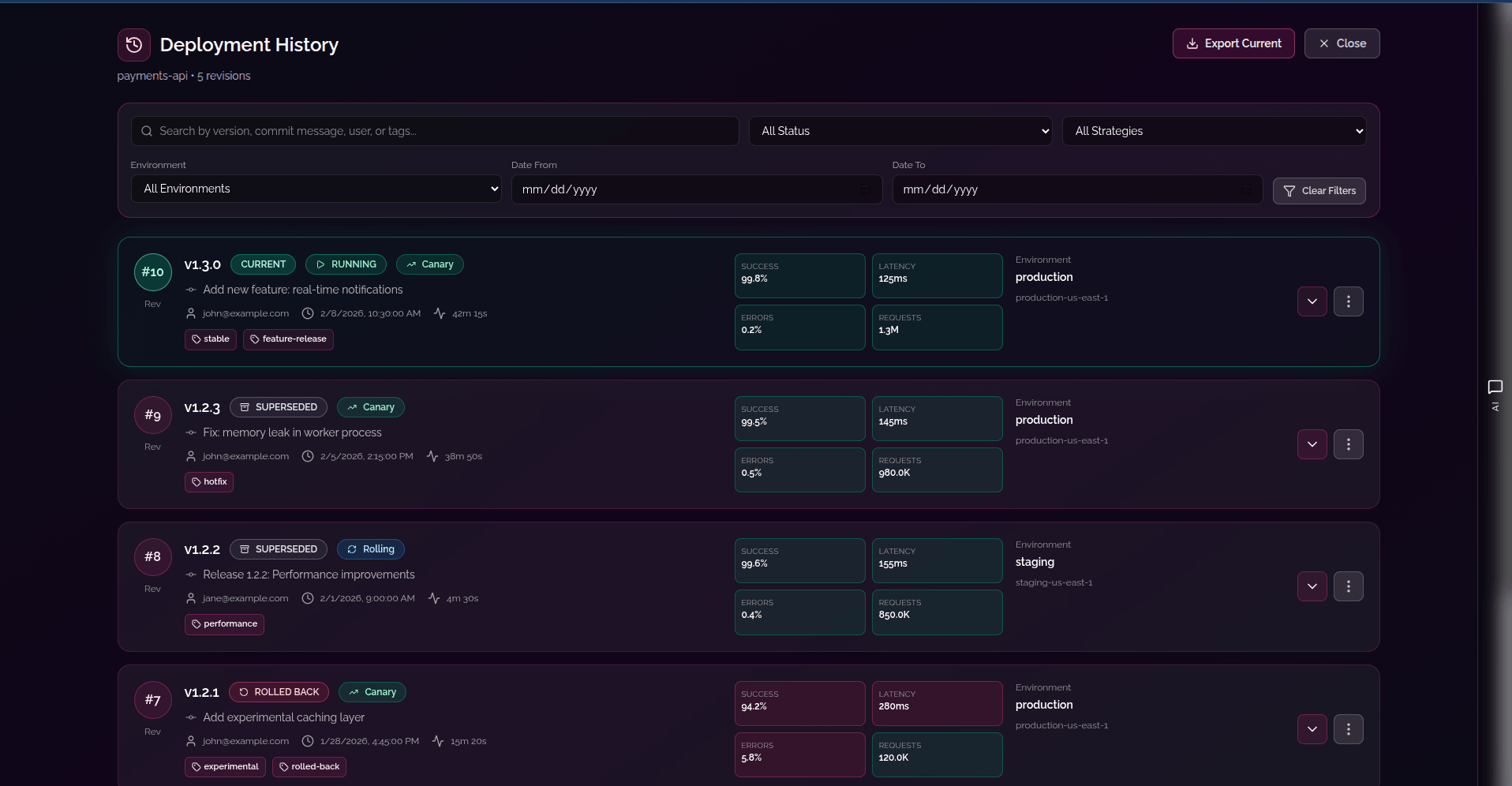Click the tag icon on the 'hotfix' label
The image size is (1512, 786).
196,481
